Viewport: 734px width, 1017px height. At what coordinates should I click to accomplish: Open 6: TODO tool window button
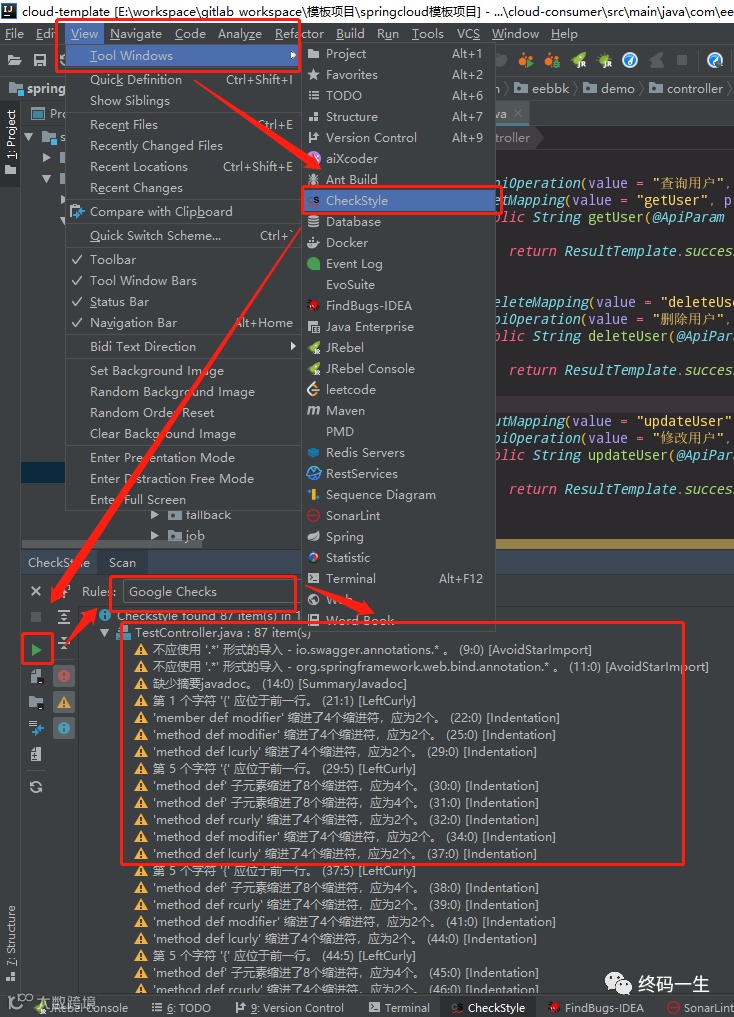click(181, 1007)
